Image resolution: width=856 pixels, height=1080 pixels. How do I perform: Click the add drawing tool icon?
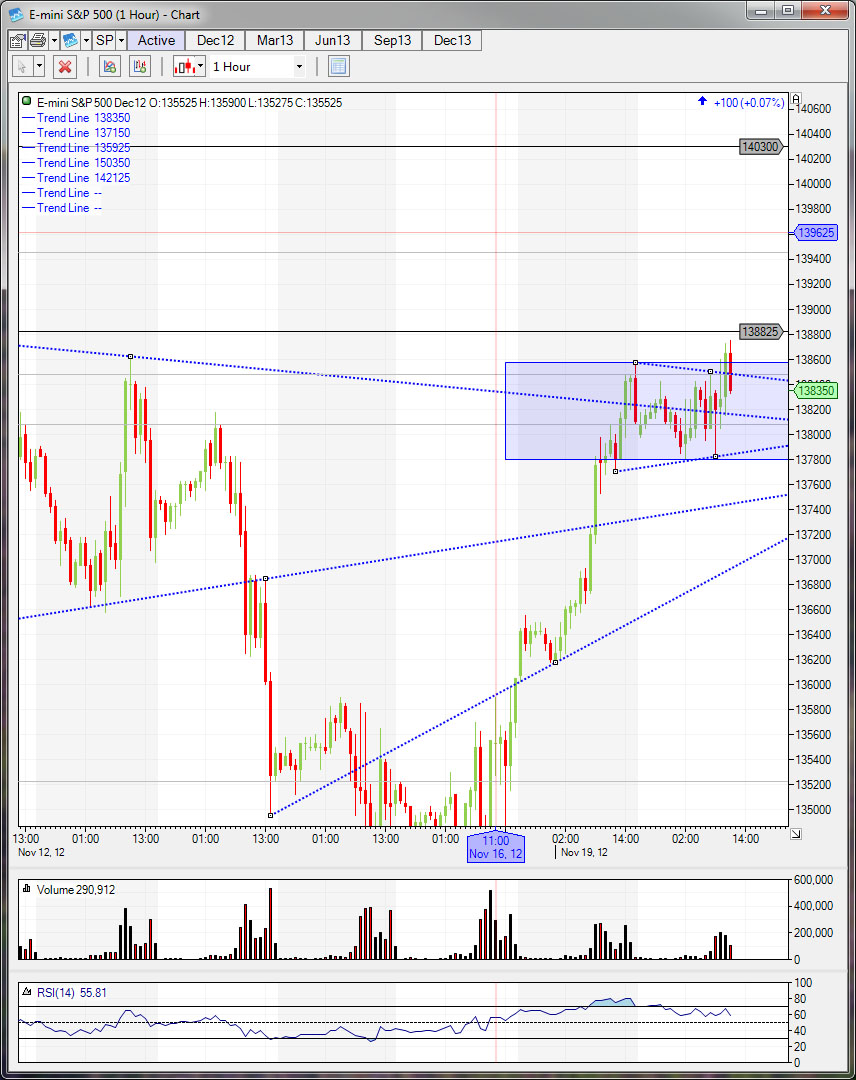pos(139,67)
